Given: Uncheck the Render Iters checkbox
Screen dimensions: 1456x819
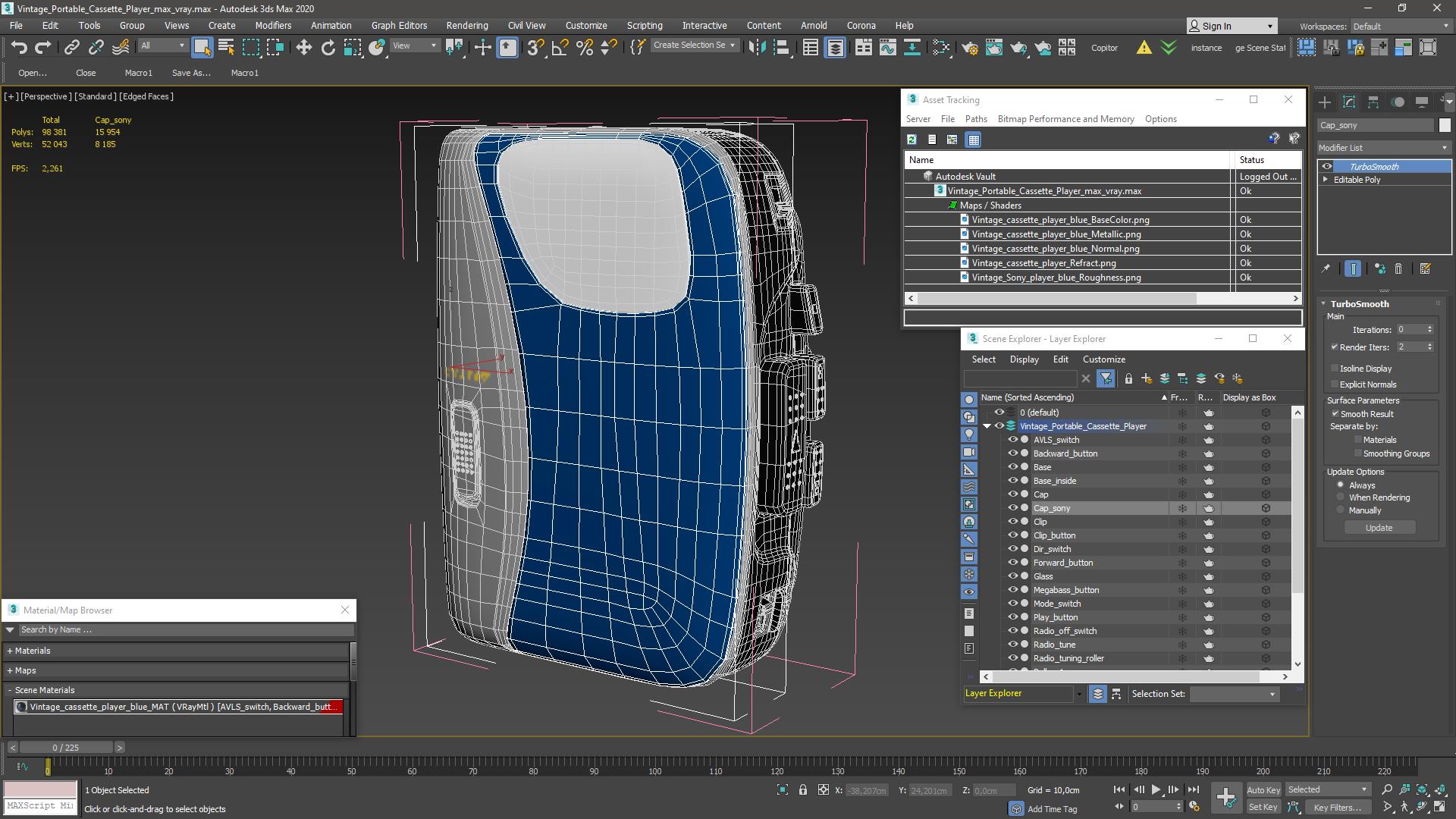Looking at the screenshot, I should click(x=1335, y=347).
